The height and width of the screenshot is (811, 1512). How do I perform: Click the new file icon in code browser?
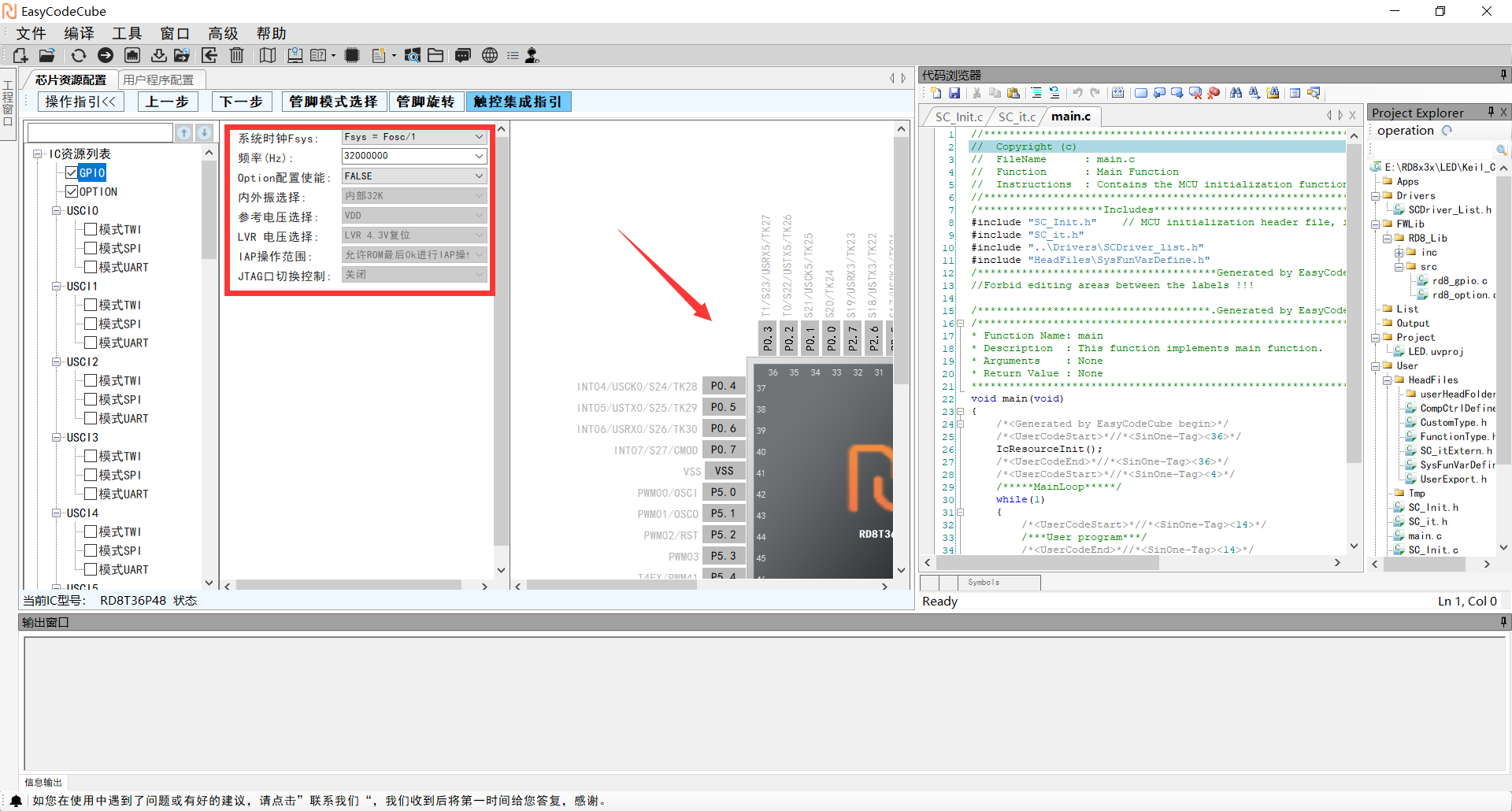pyautogui.click(x=936, y=93)
